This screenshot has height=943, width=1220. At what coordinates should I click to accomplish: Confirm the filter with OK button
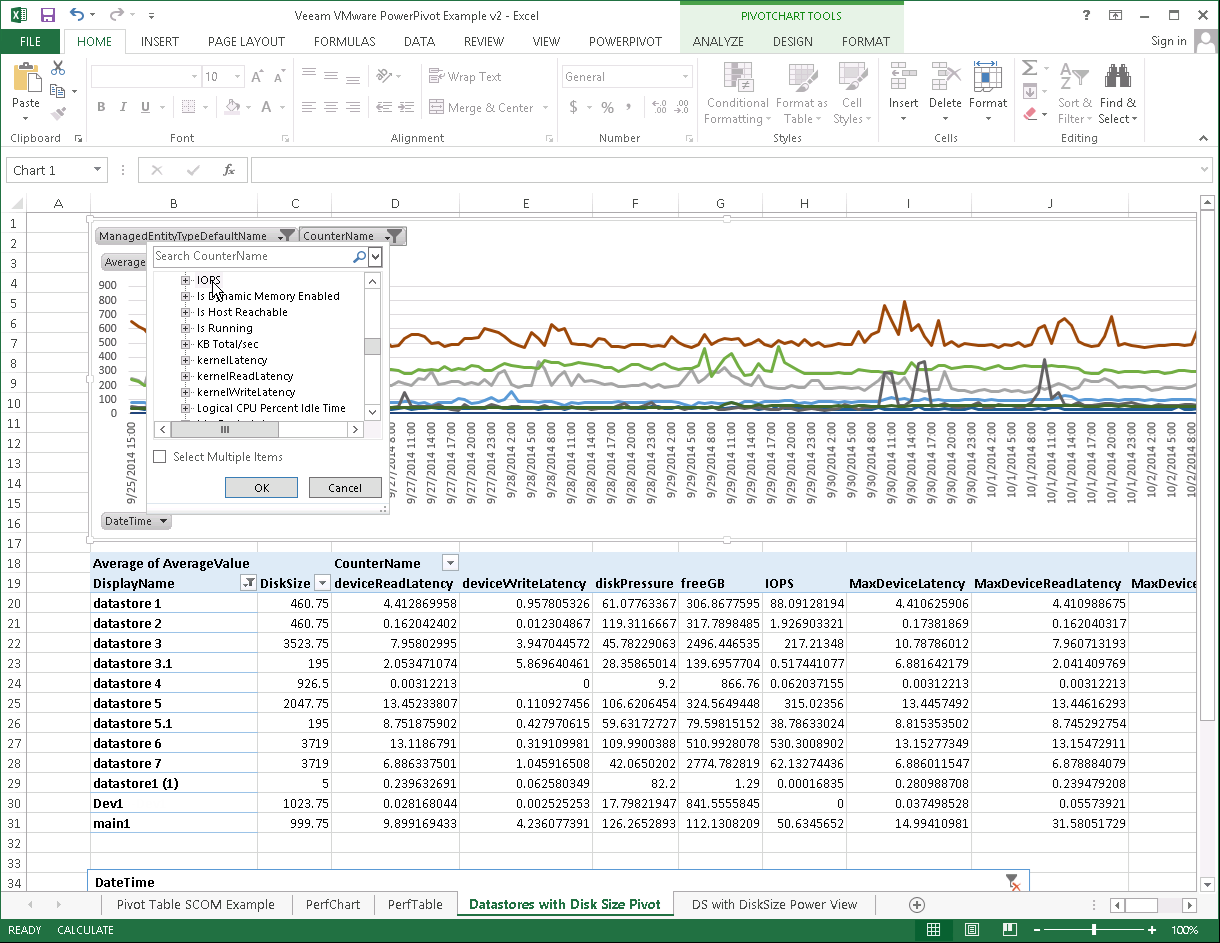[261, 488]
